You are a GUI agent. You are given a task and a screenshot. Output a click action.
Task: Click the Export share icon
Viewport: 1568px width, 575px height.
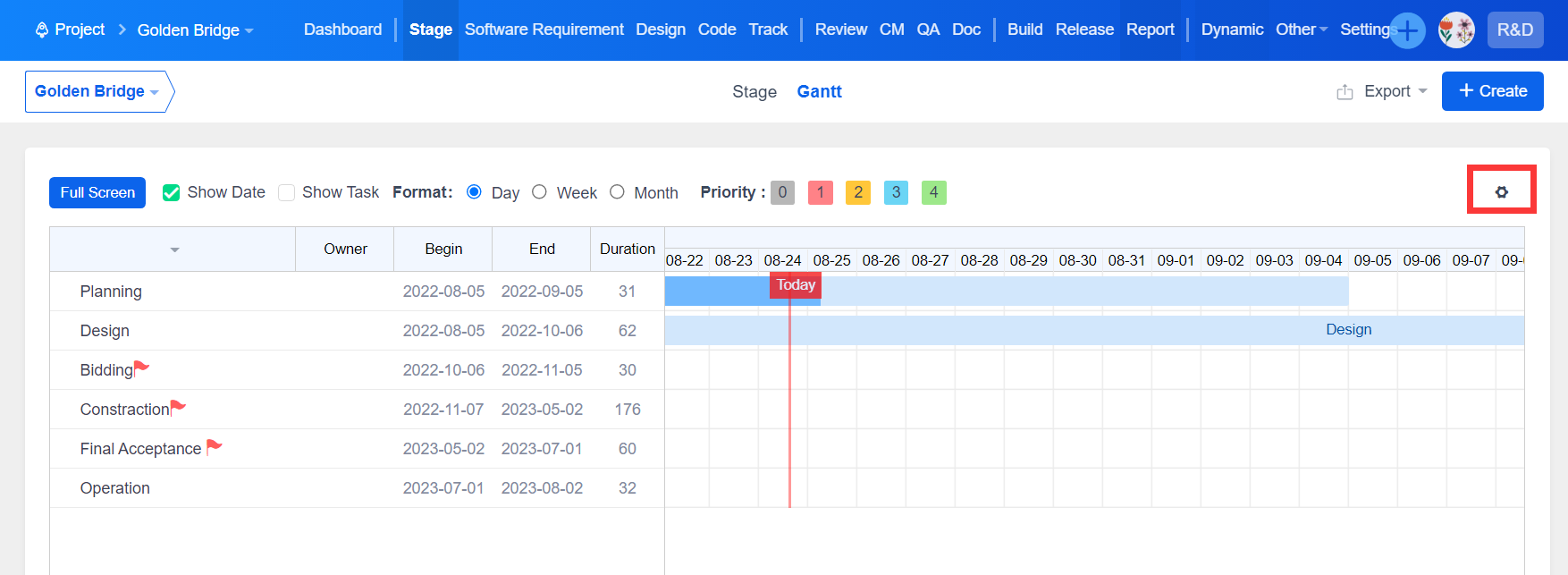coord(1345,91)
